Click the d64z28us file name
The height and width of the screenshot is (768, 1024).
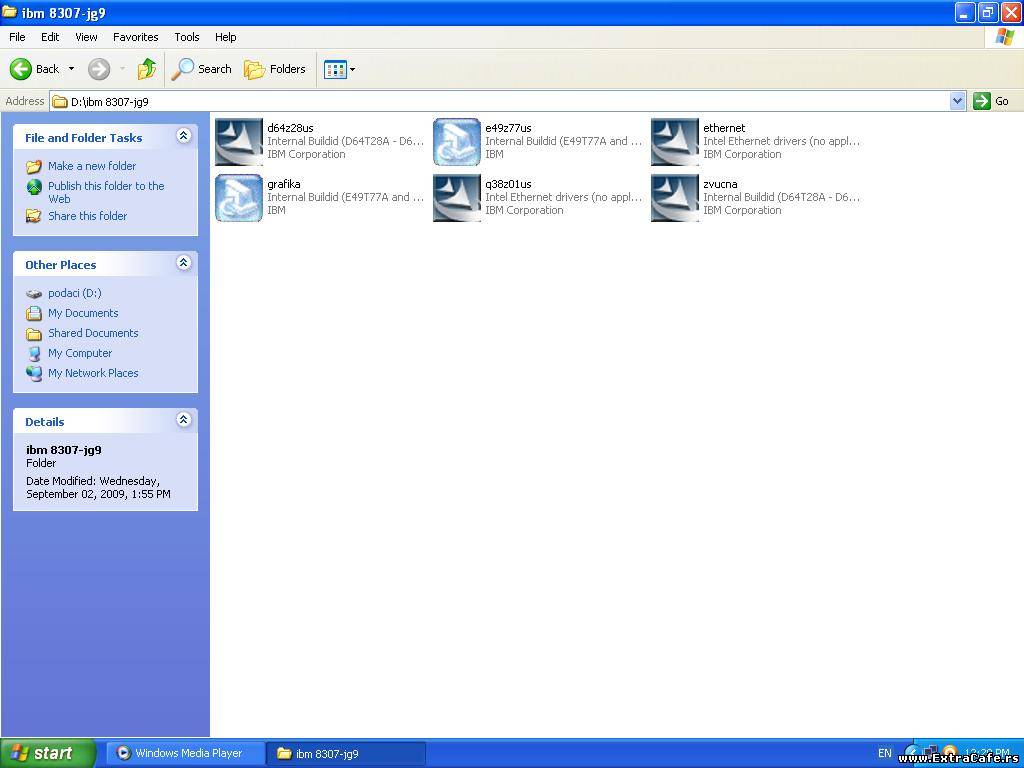click(290, 128)
